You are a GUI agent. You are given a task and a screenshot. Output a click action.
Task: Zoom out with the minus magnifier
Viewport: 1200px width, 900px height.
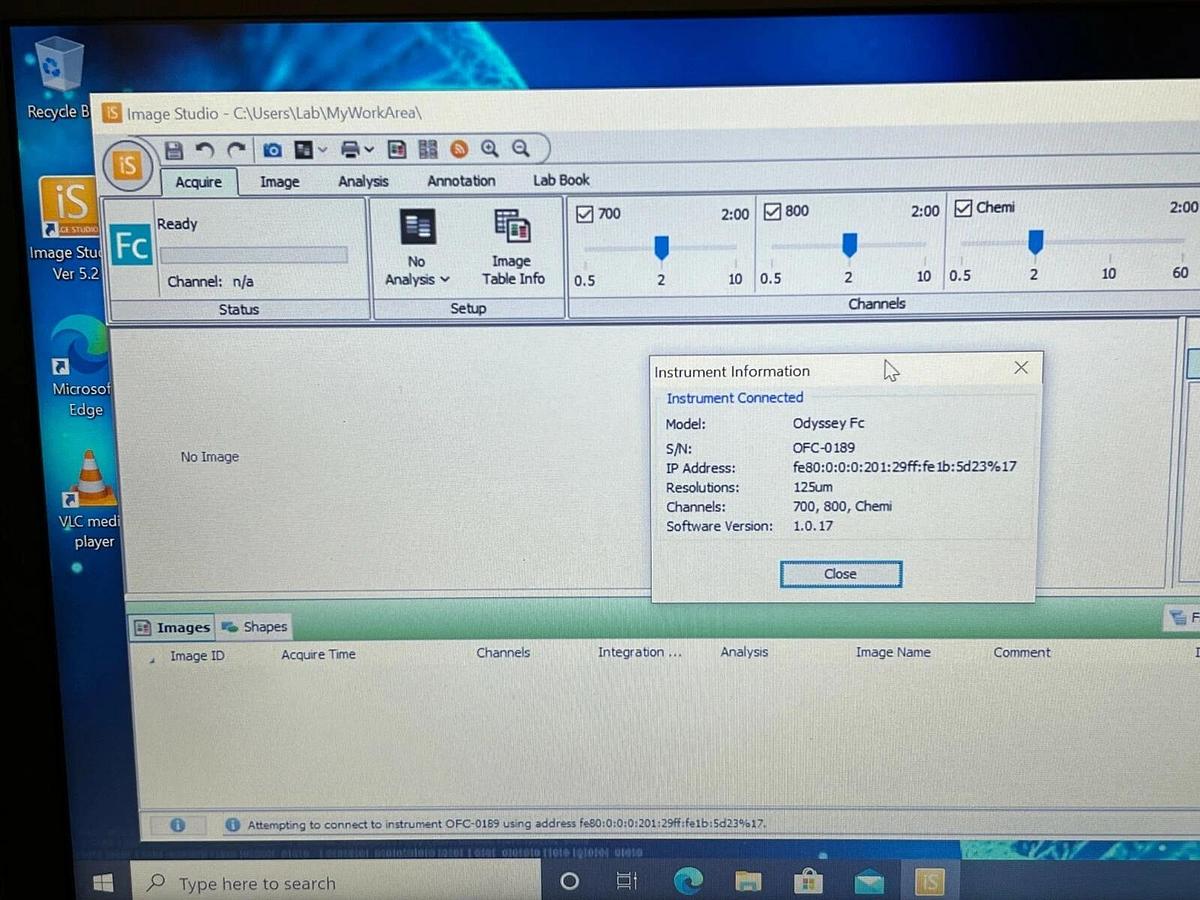click(x=521, y=149)
